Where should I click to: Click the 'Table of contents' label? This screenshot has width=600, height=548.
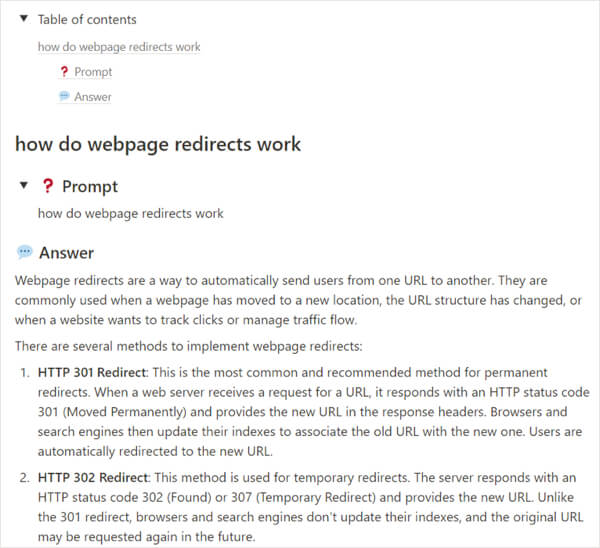pyautogui.click(x=87, y=19)
